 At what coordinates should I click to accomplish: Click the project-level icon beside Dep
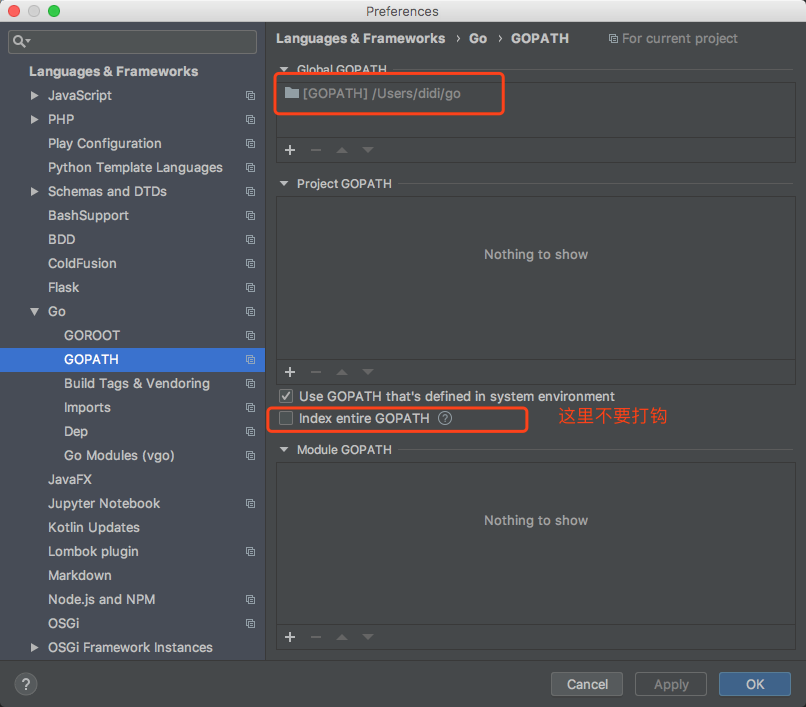tap(250, 431)
